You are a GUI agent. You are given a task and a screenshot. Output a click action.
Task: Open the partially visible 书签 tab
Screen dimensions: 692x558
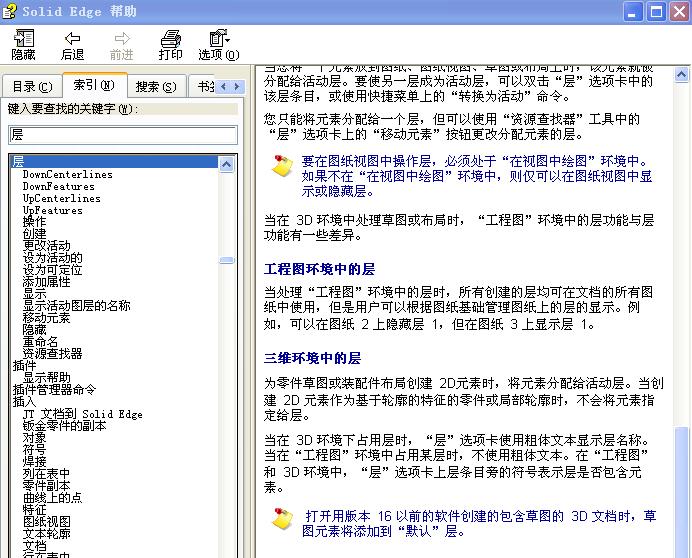click(x=205, y=86)
